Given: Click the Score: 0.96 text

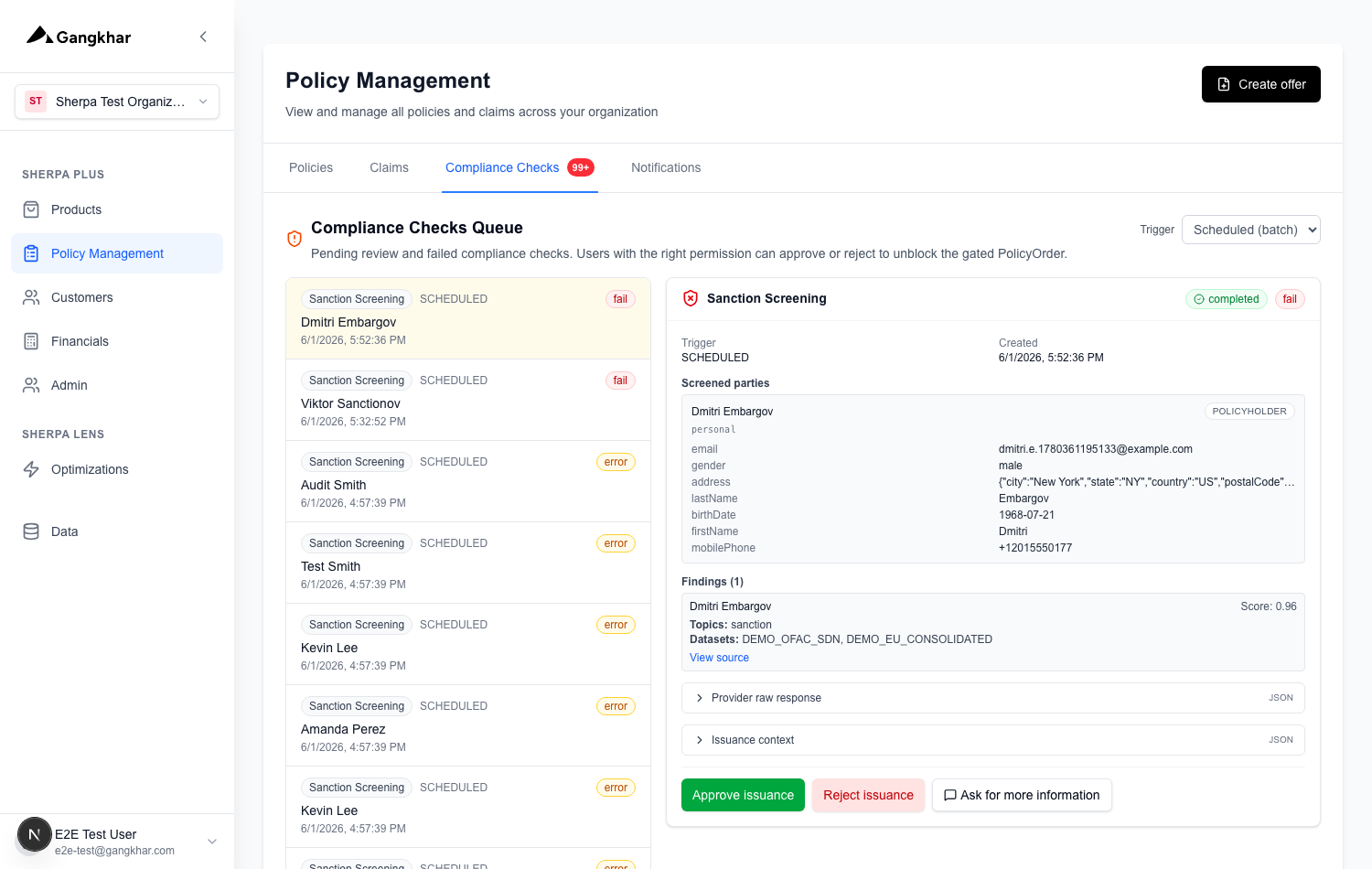Looking at the screenshot, I should [1269, 606].
